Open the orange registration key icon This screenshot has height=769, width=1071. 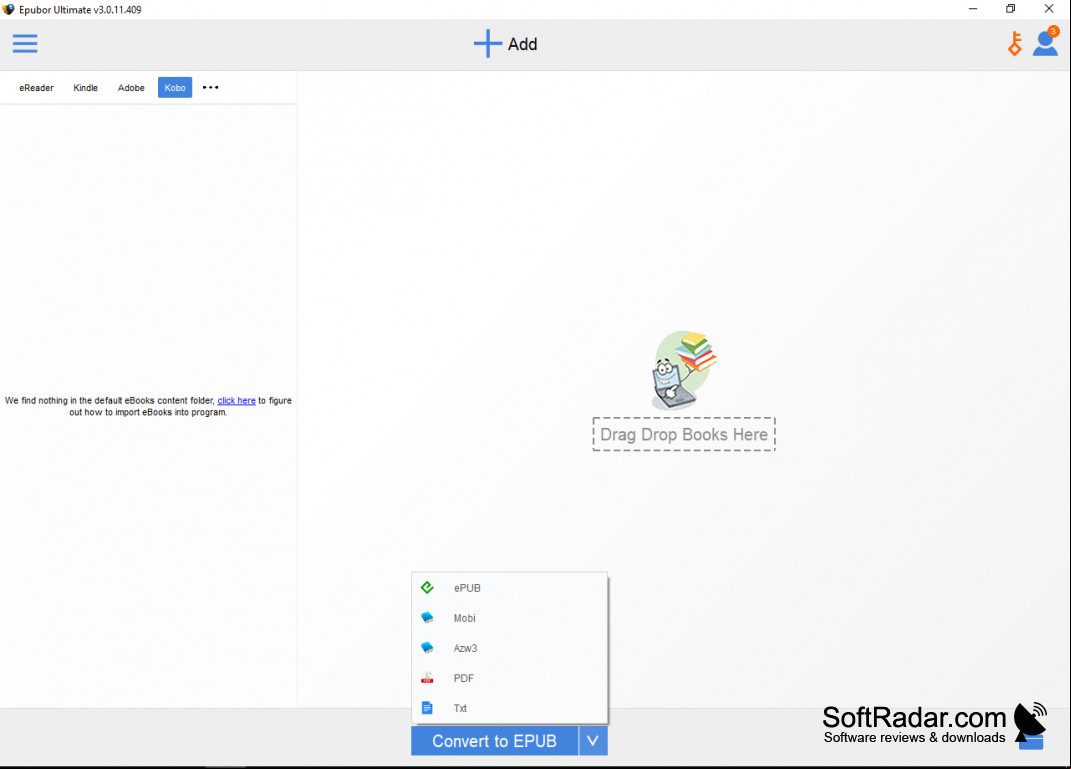(1015, 44)
